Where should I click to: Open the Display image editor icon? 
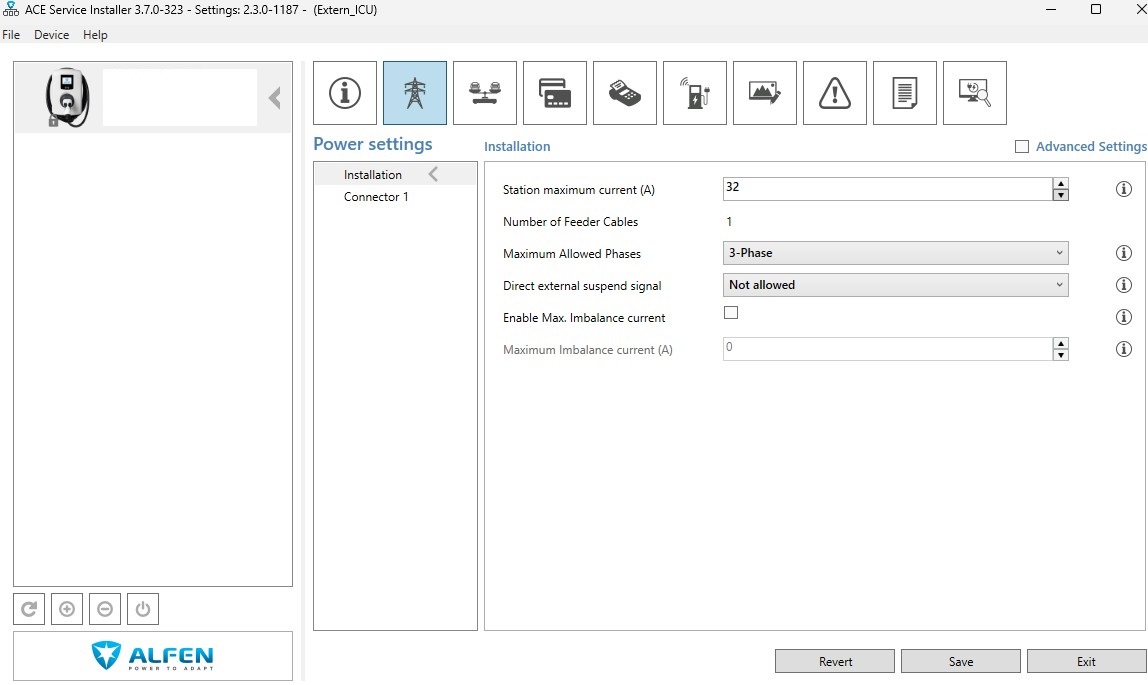point(764,93)
